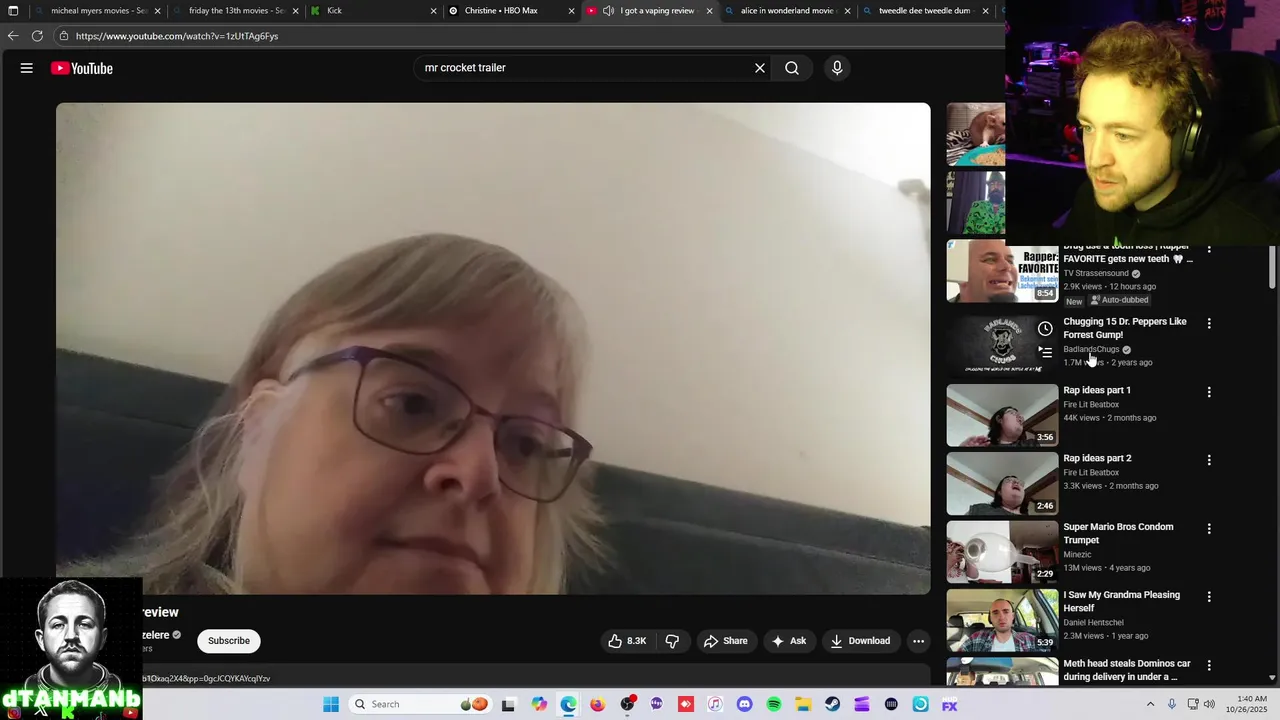Dislike the video with the thumbs down
The height and width of the screenshot is (720, 1280).
point(672,641)
